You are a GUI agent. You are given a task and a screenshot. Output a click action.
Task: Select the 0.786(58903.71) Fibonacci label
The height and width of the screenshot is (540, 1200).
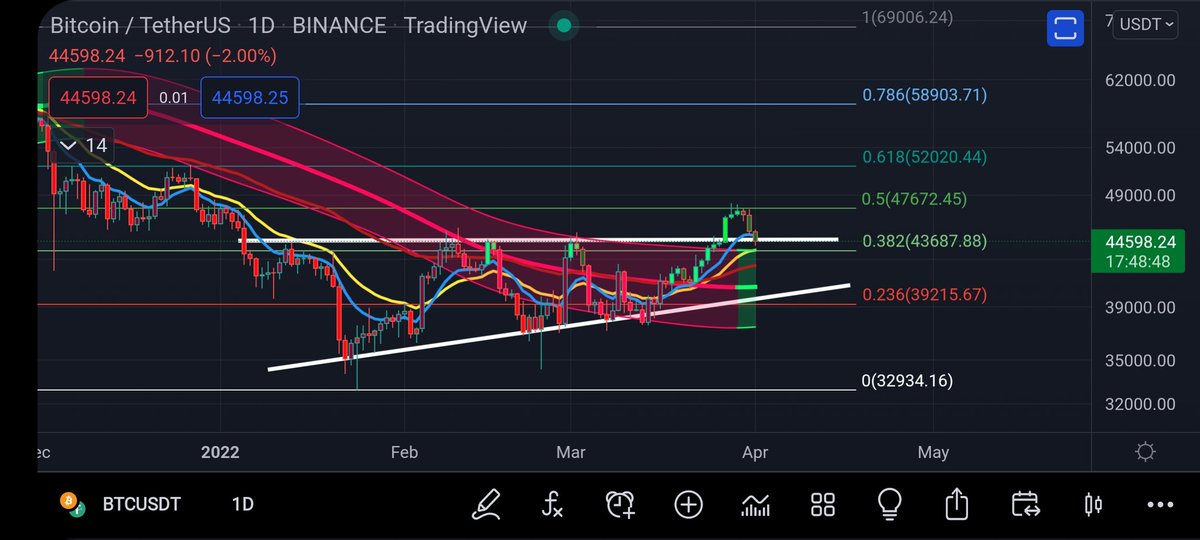click(x=924, y=96)
